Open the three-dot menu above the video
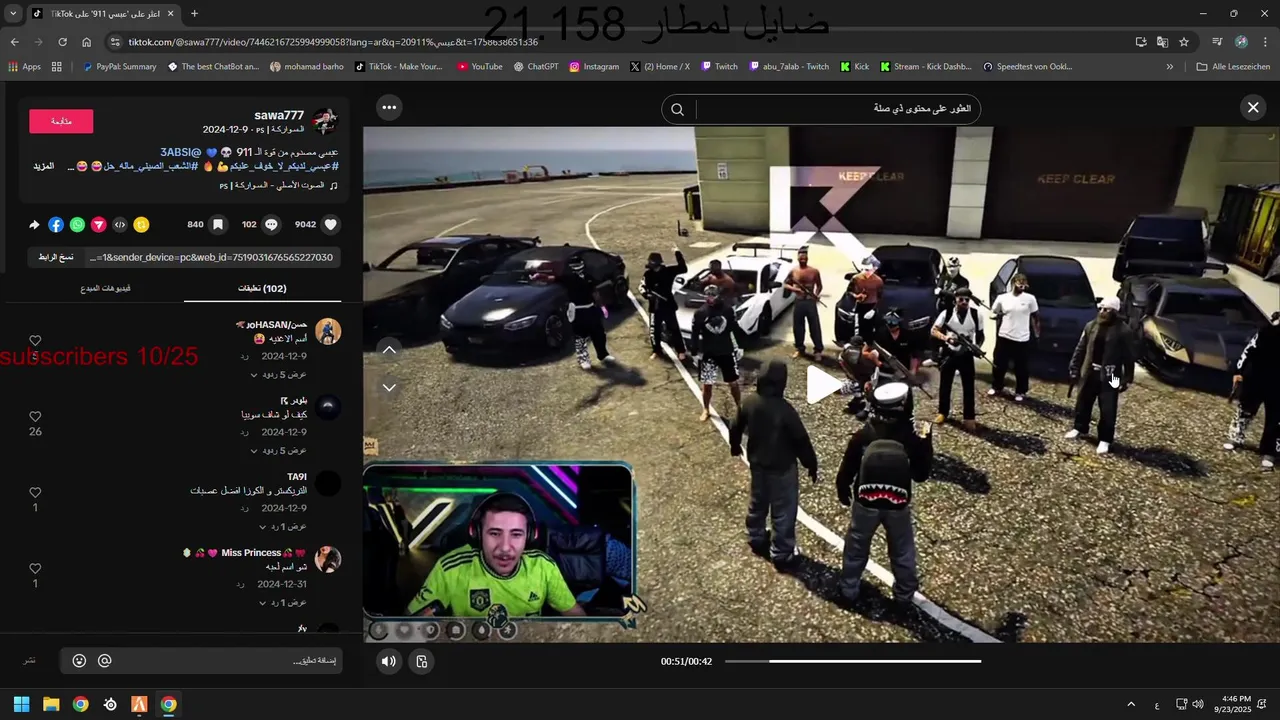This screenshot has height=720, width=1280. pos(389,107)
